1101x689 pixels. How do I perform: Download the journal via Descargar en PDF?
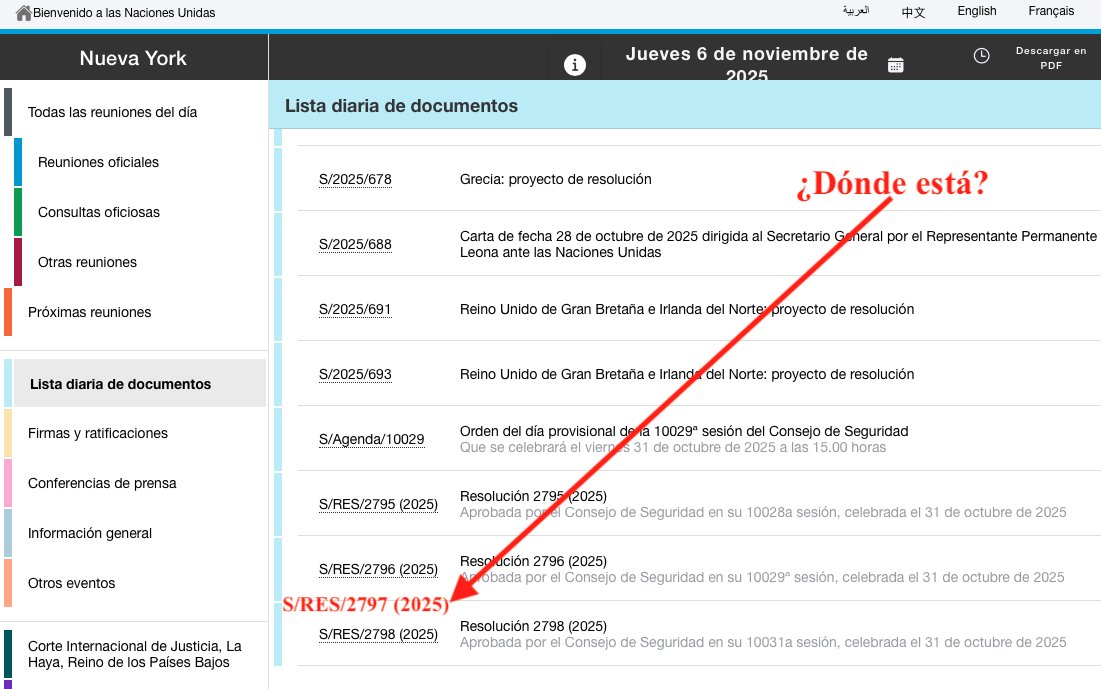[1050, 58]
